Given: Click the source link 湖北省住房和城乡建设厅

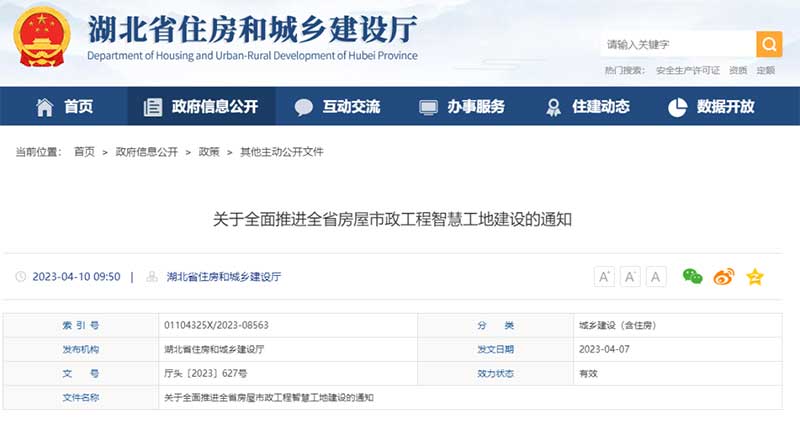Looking at the screenshot, I should [x=223, y=277].
